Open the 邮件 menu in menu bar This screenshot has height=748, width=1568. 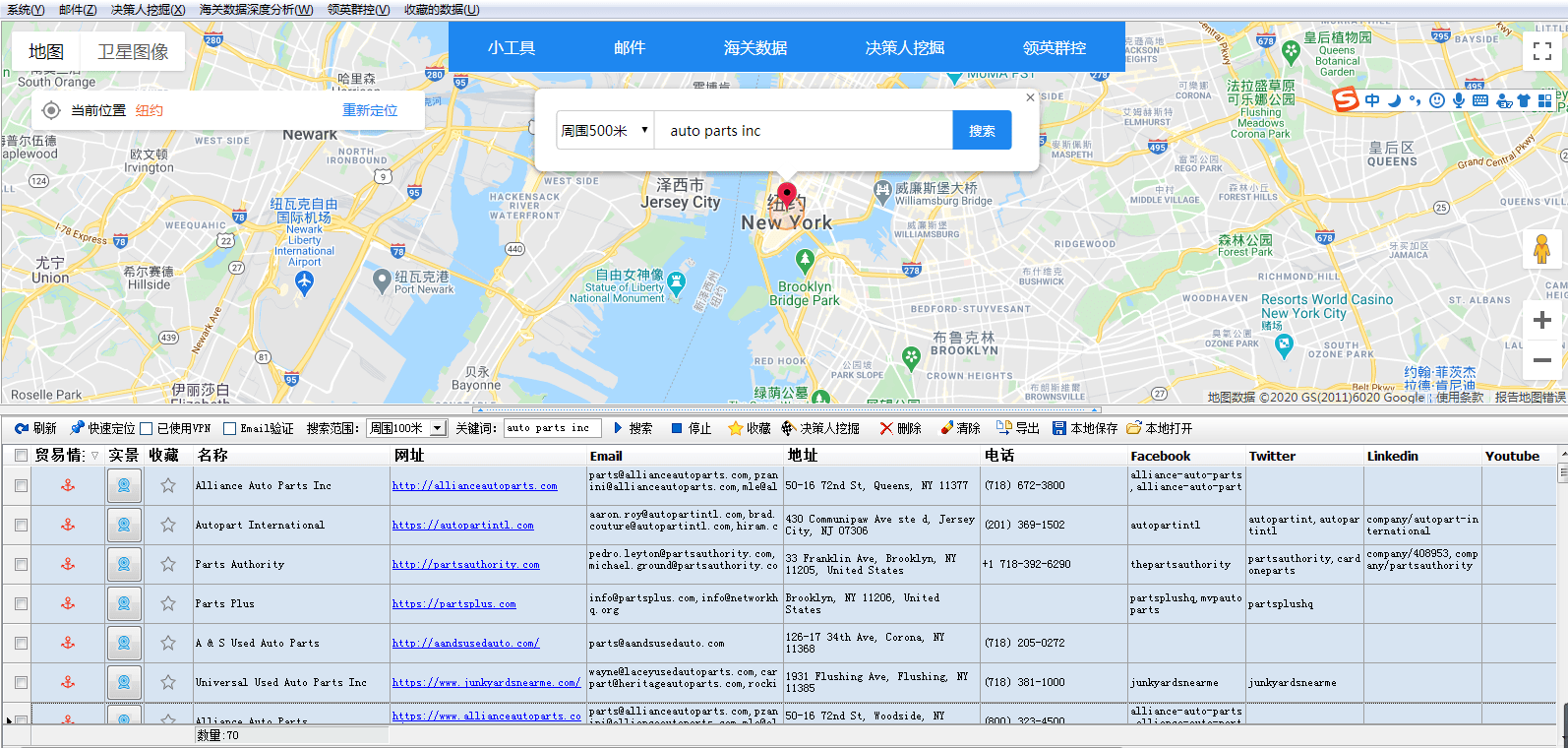(78, 9)
